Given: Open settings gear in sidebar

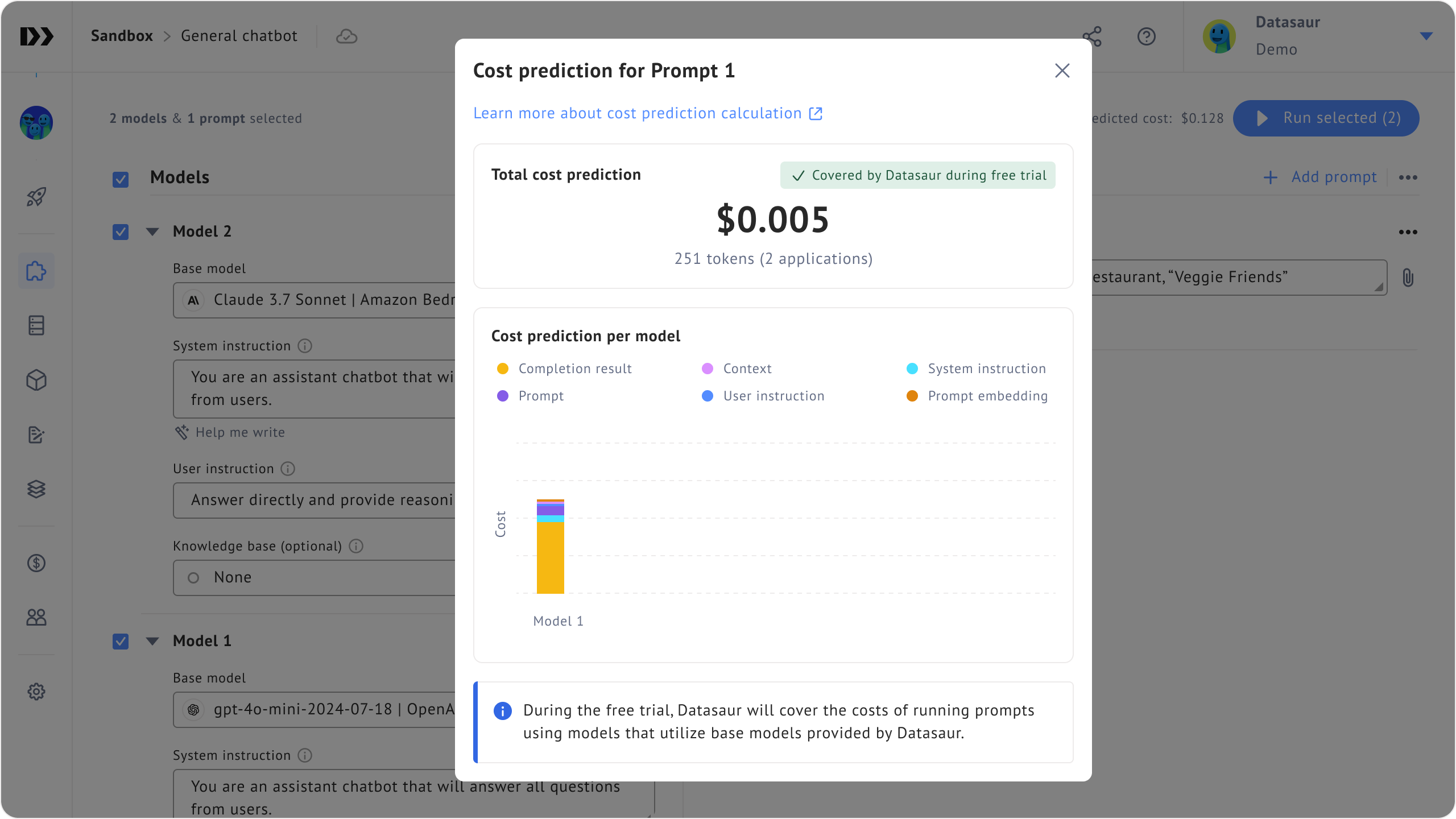Looking at the screenshot, I should pyautogui.click(x=36, y=692).
